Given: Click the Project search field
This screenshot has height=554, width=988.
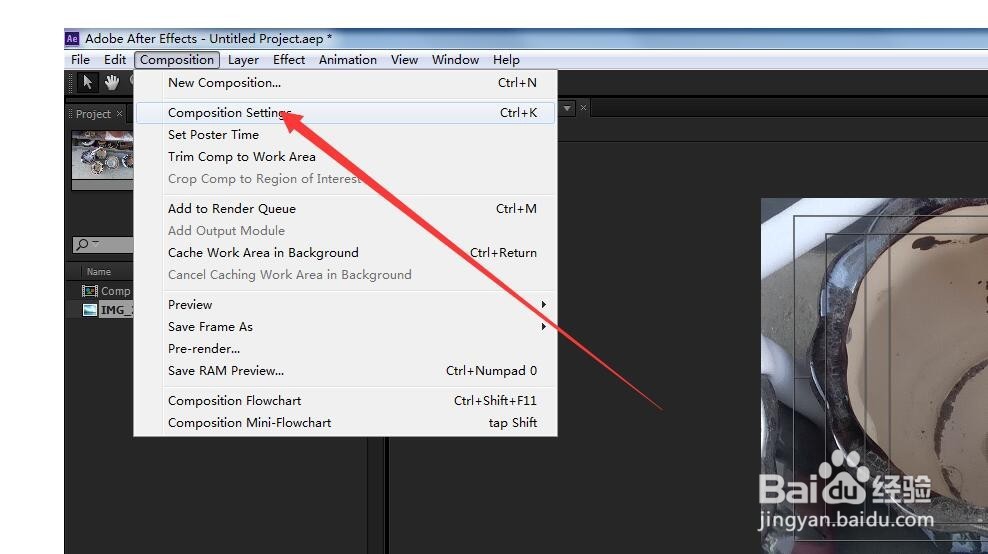Looking at the screenshot, I should tap(103, 245).
